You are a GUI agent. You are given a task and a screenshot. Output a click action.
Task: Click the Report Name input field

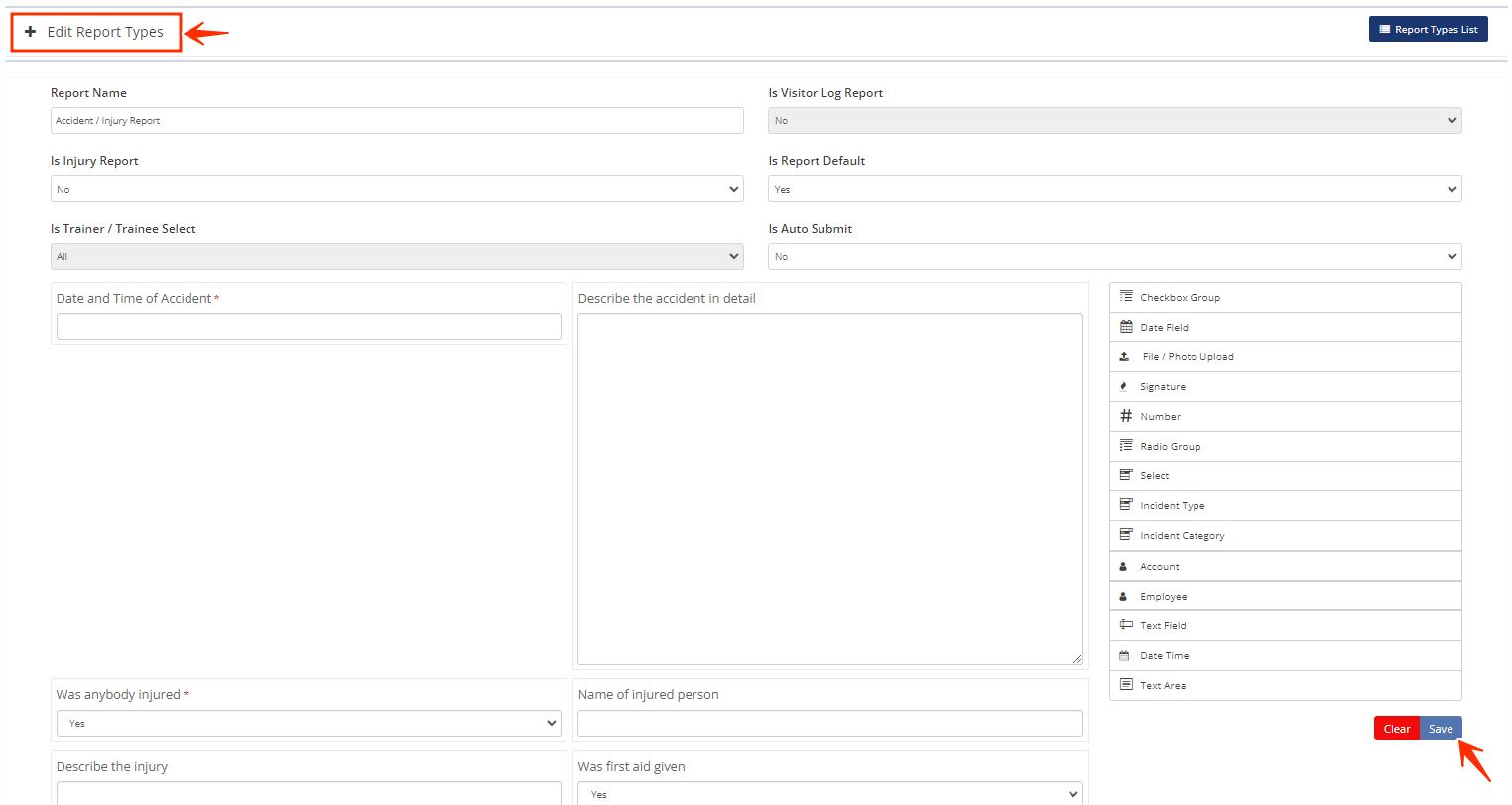(x=397, y=121)
